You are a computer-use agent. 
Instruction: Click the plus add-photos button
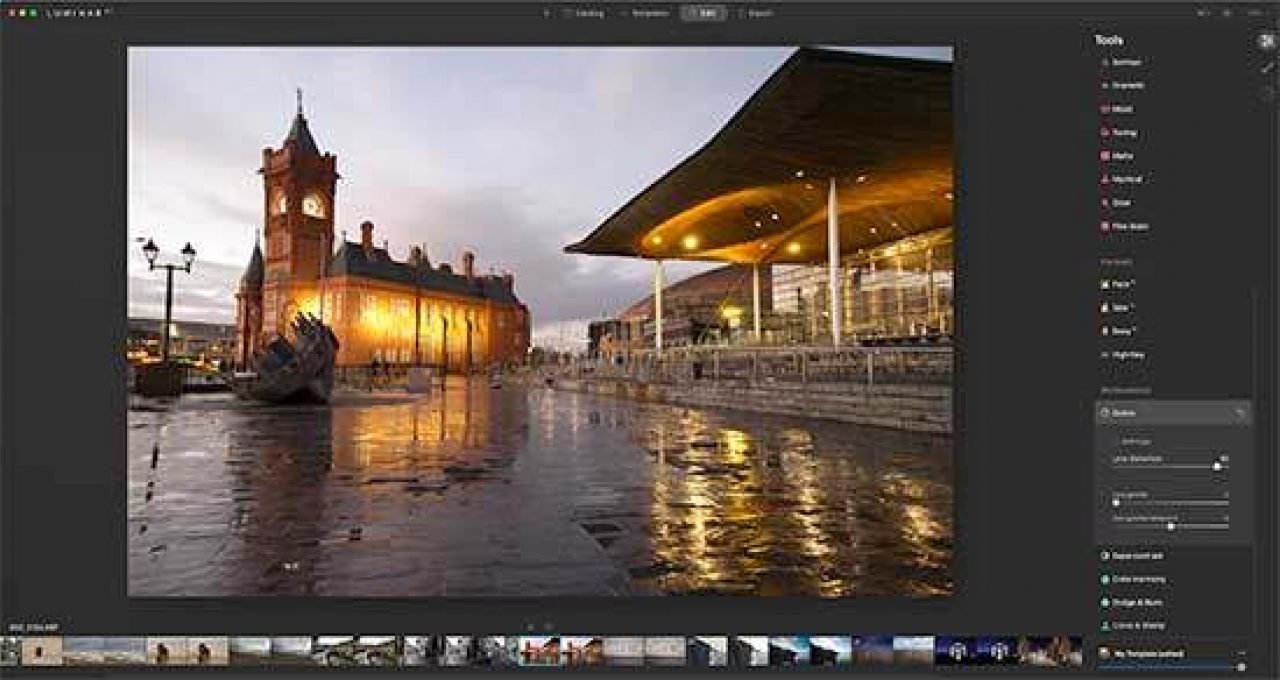point(546,13)
